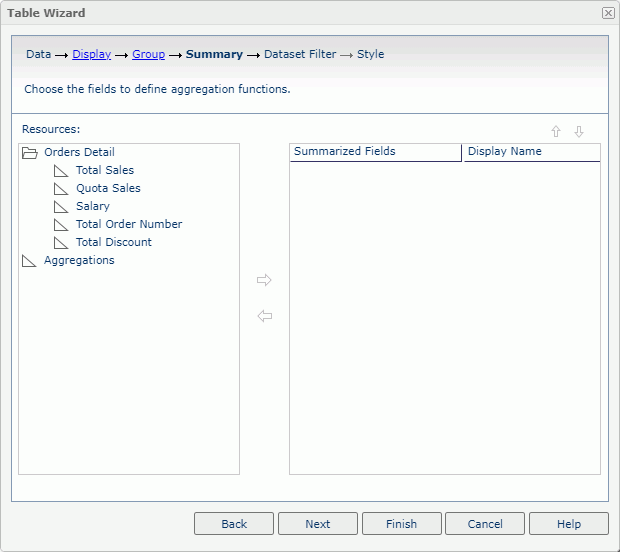Click the Orders Detail folder icon
620x552 pixels.
(30, 153)
